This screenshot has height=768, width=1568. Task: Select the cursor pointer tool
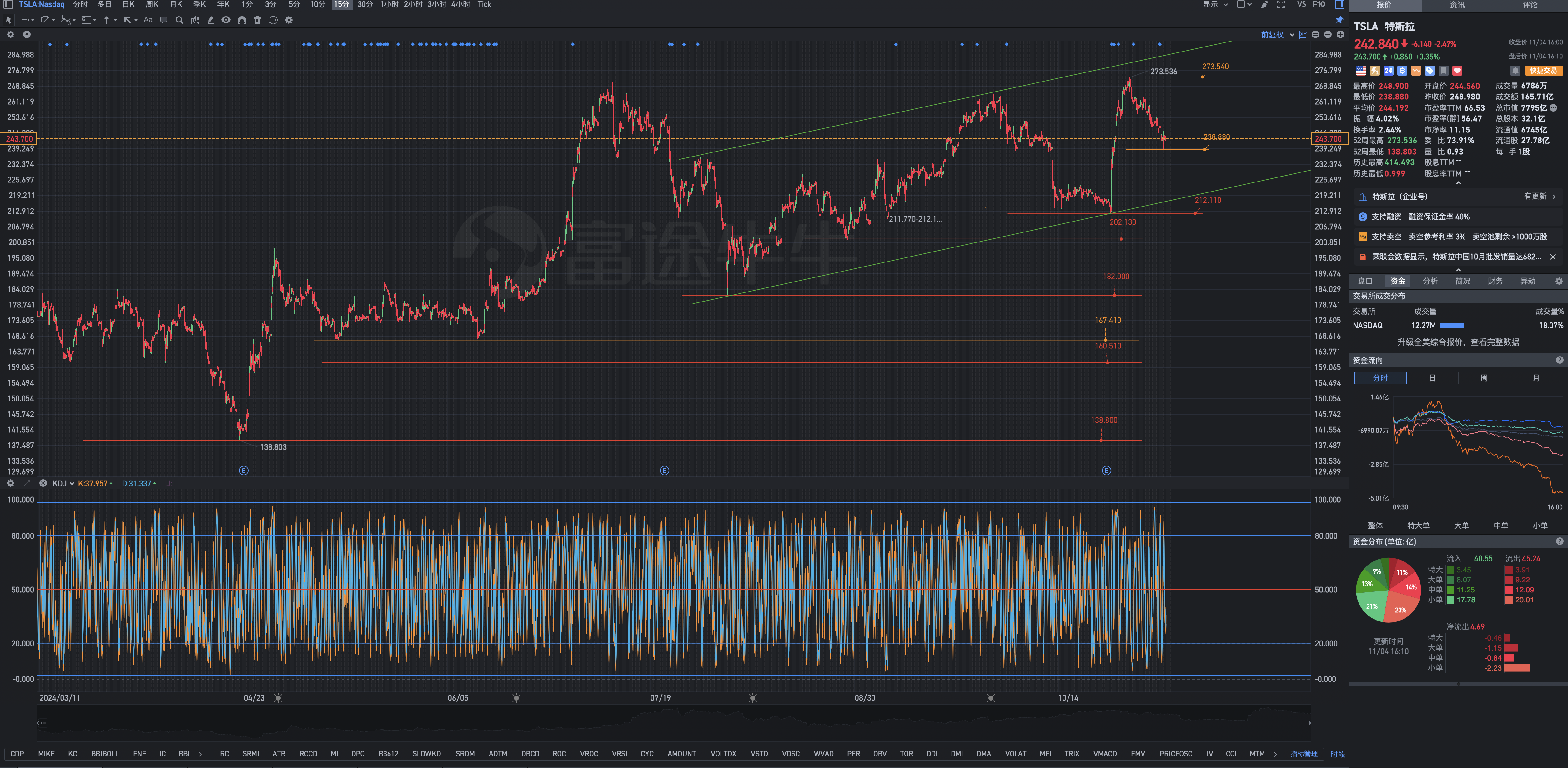click(8, 20)
